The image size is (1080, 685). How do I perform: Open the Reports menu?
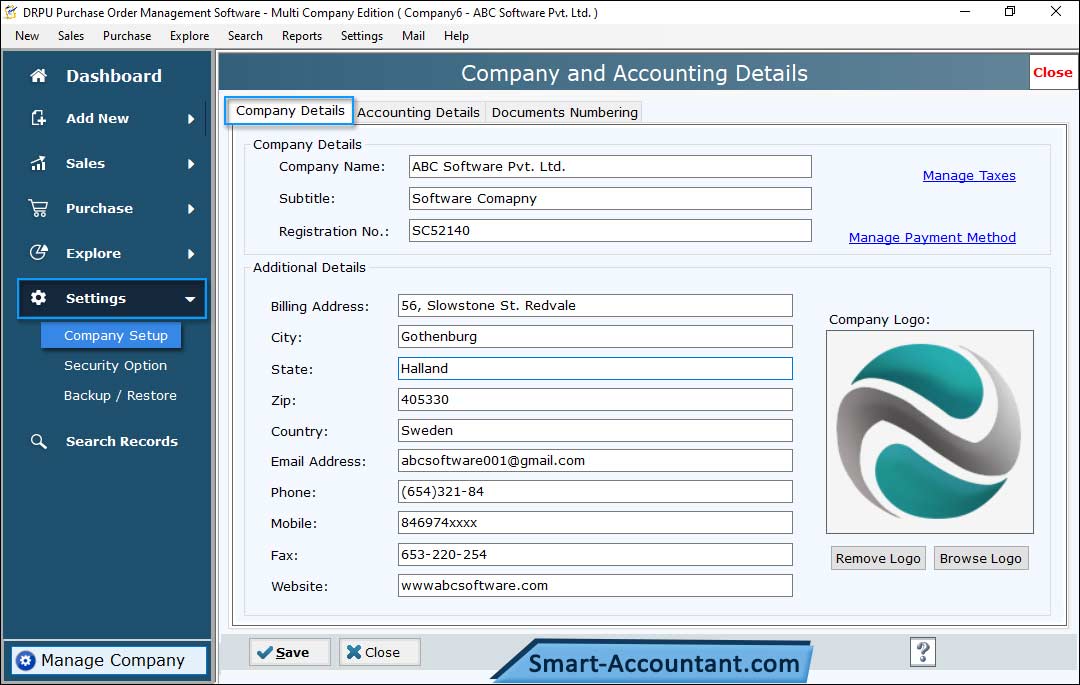point(302,36)
